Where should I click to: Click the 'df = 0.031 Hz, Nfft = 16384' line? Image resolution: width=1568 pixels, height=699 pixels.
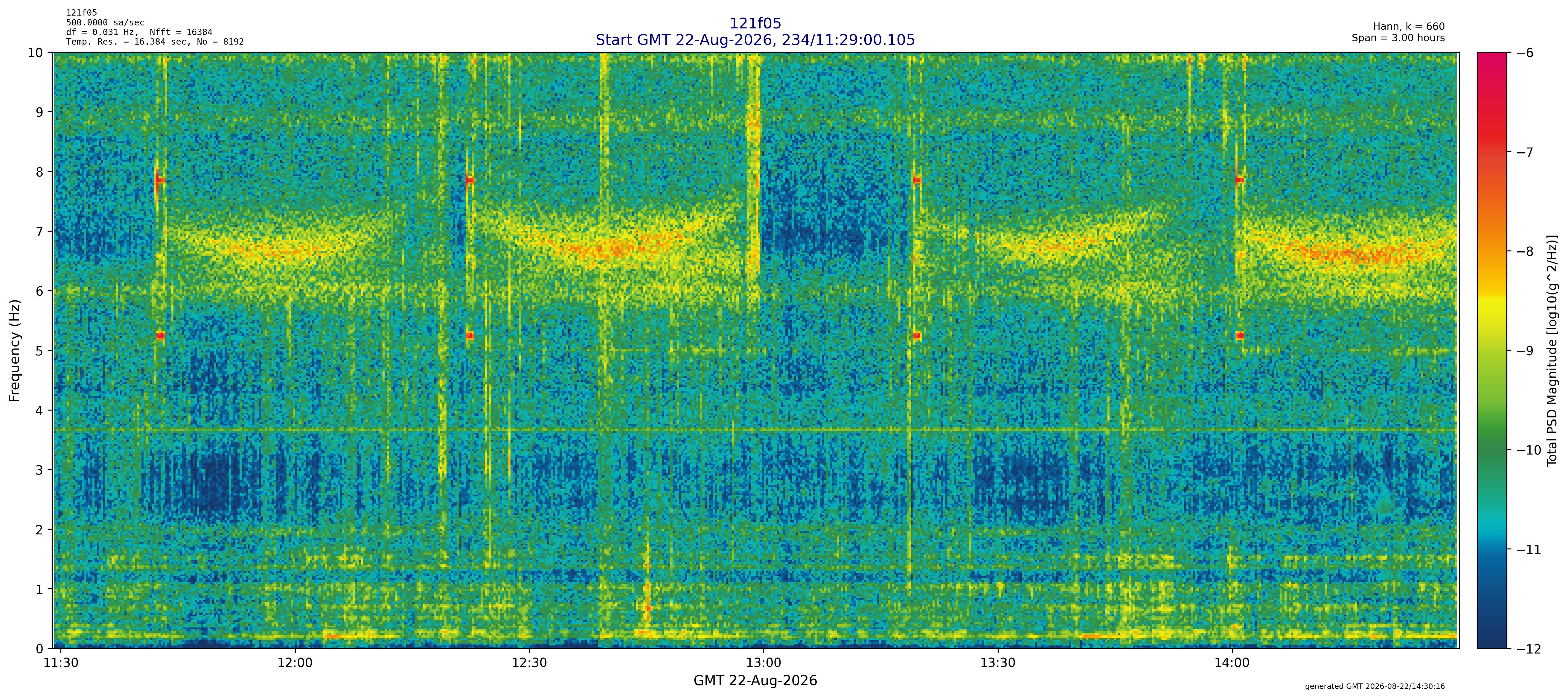[x=139, y=32]
